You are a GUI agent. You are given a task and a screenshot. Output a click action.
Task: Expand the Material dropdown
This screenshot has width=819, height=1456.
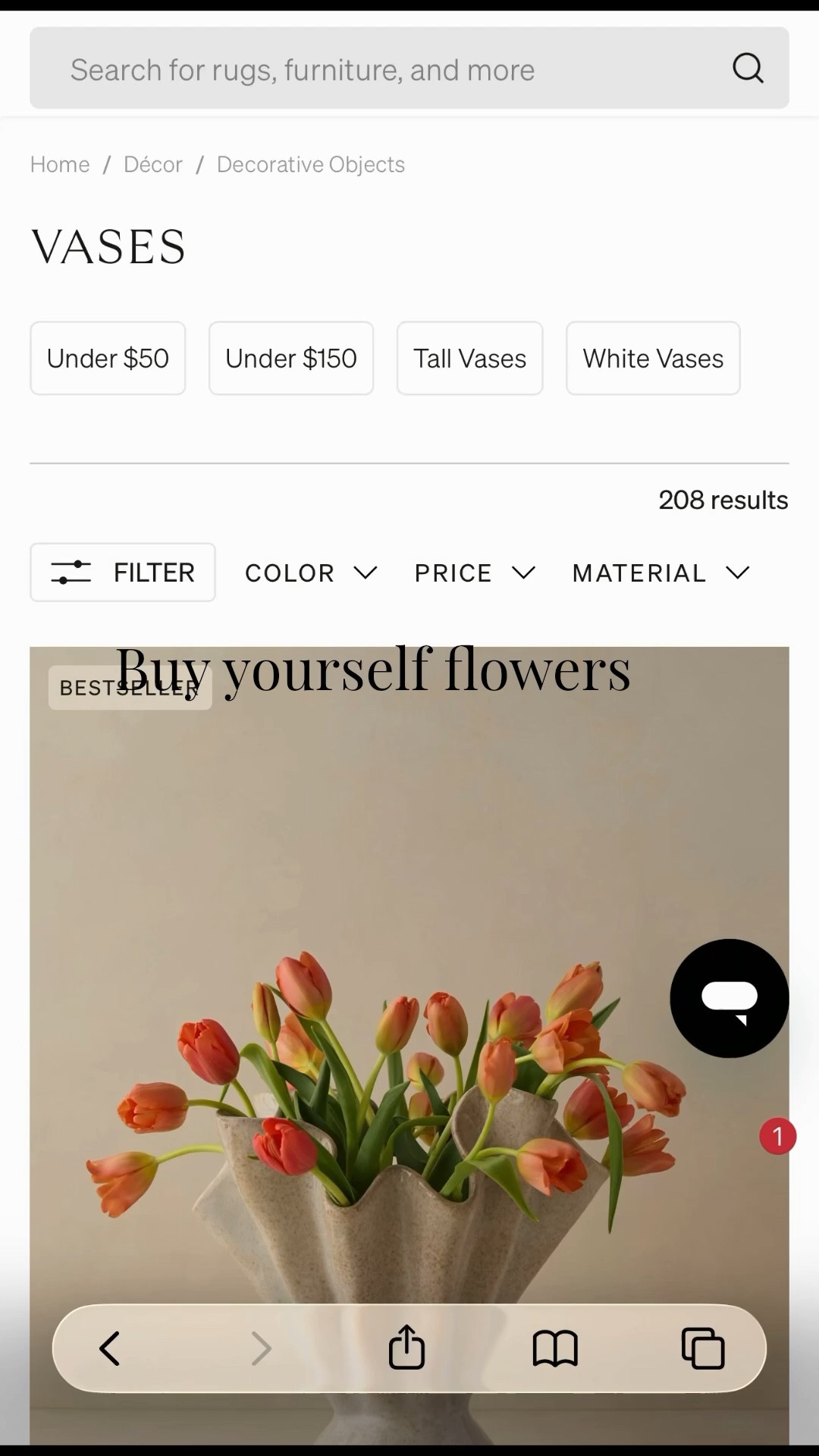point(661,573)
